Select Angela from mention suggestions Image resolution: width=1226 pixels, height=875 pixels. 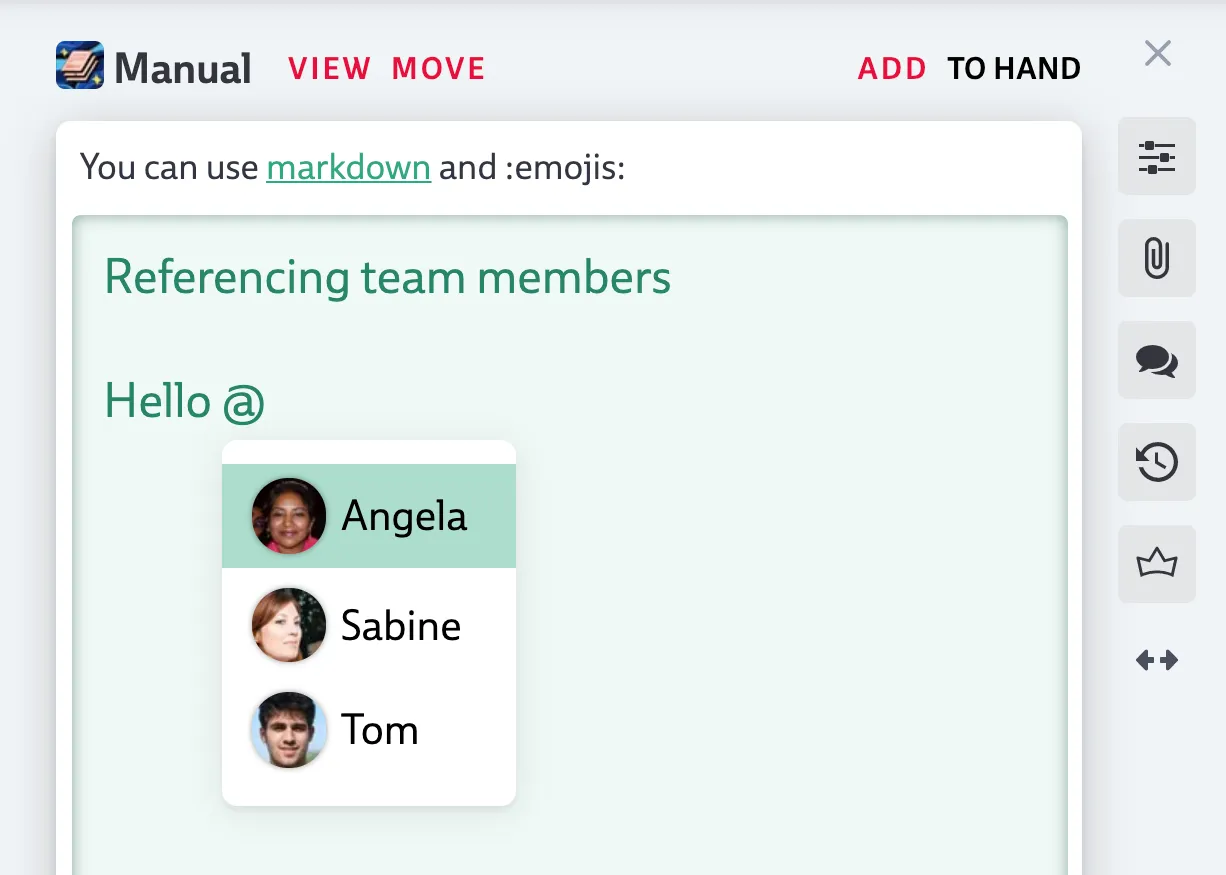[404, 516]
